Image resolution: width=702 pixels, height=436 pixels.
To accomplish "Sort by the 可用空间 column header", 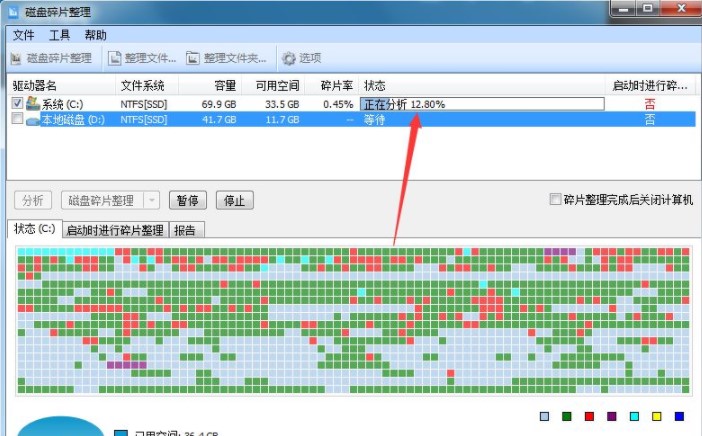I will [x=277, y=85].
